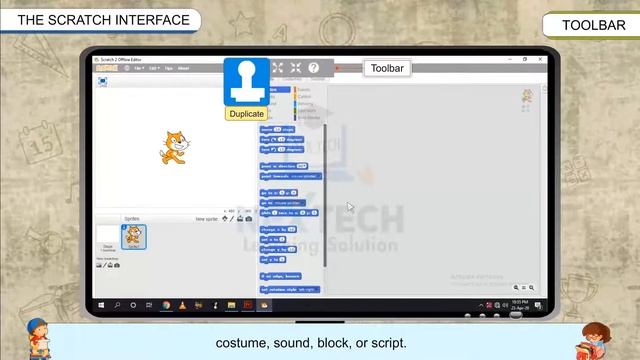Select the Sprite1 cat thumbnail
640x360 pixels.
coord(134,237)
